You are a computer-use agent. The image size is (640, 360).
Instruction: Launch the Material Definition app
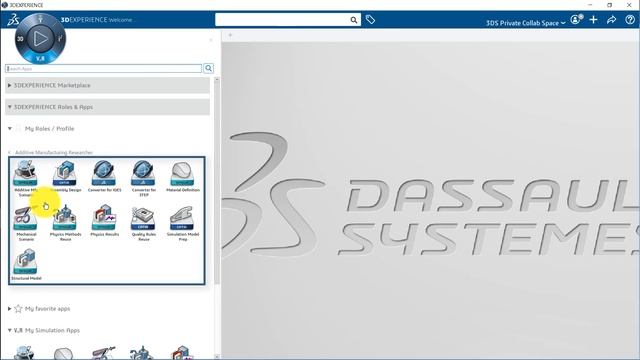pyautogui.click(x=182, y=176)
